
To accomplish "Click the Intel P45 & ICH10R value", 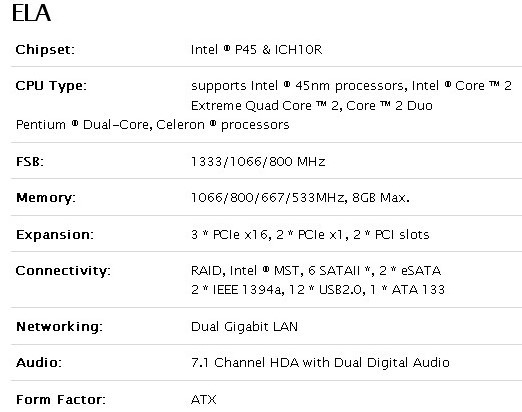I will point(256,50).
